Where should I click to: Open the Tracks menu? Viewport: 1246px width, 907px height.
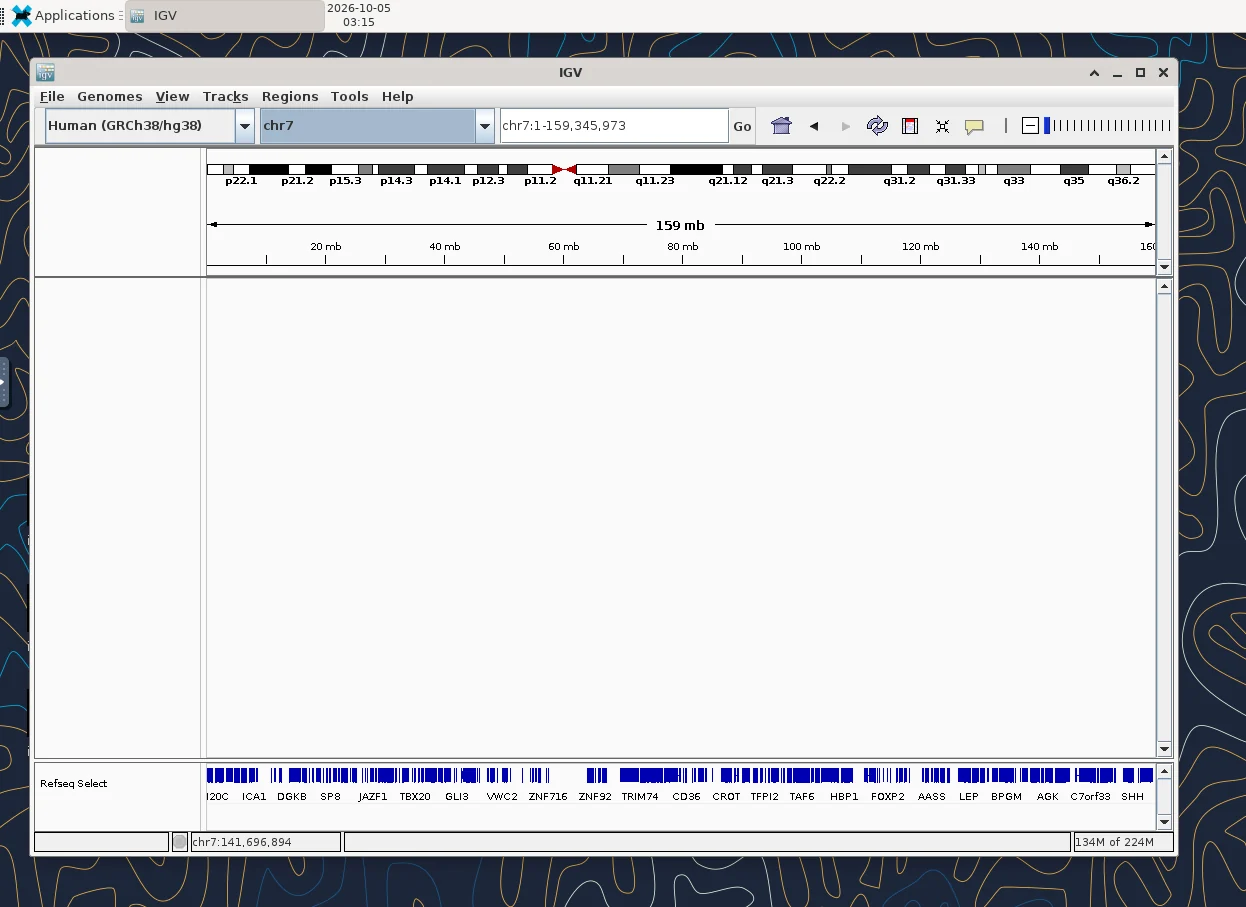tap(225, 97)
